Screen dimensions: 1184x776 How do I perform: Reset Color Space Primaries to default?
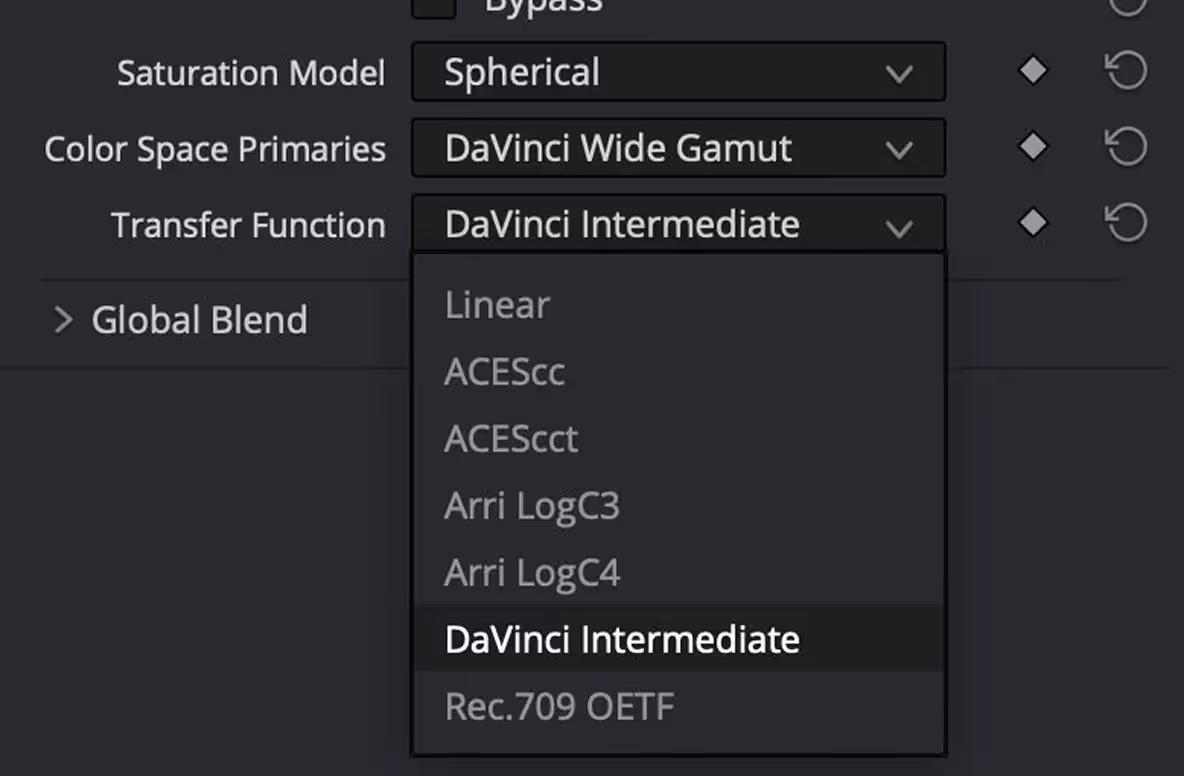(x=1126, y=146)
